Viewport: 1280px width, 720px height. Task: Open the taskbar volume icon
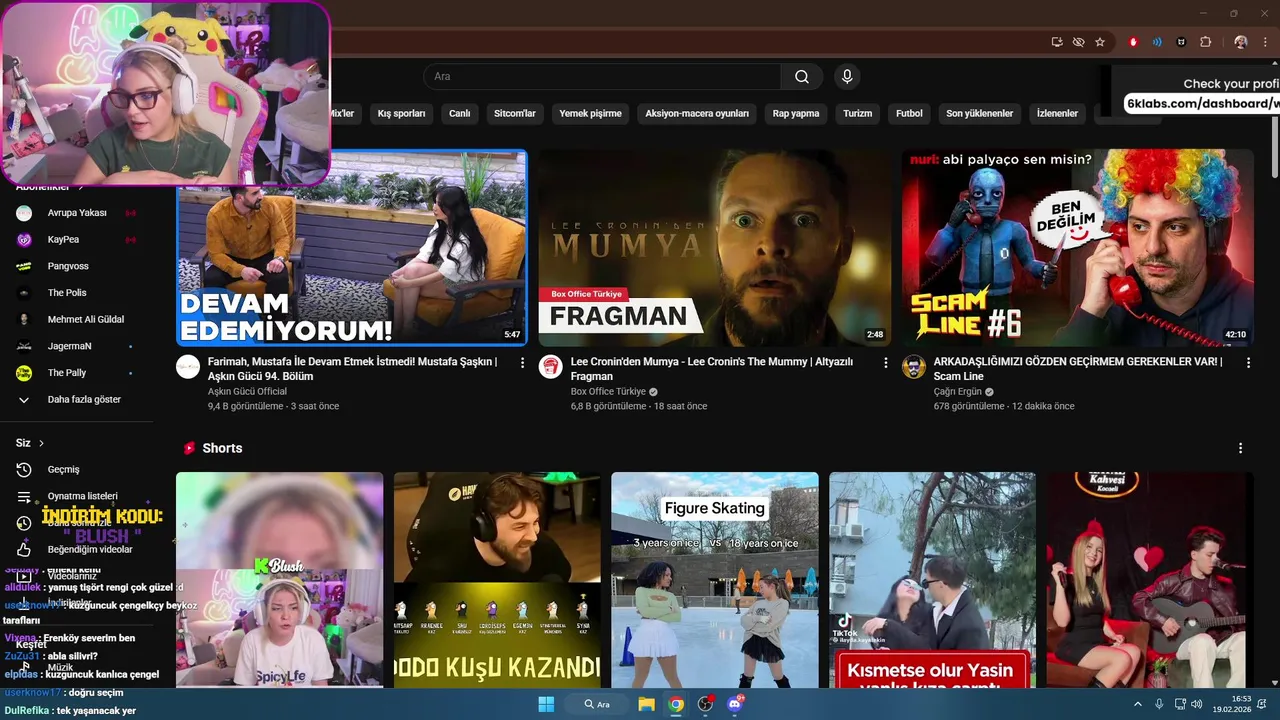(1197, 704)
